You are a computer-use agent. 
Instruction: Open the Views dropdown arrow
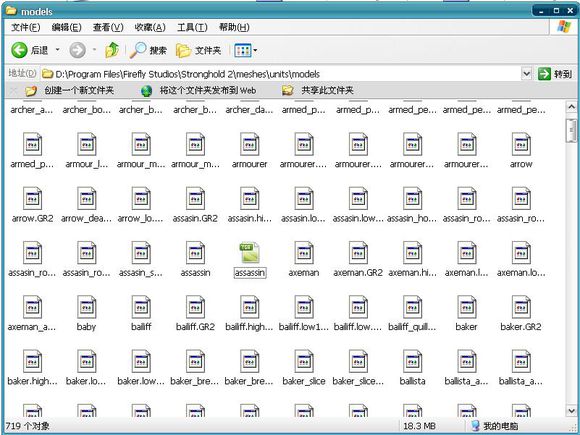pos(255,50)
